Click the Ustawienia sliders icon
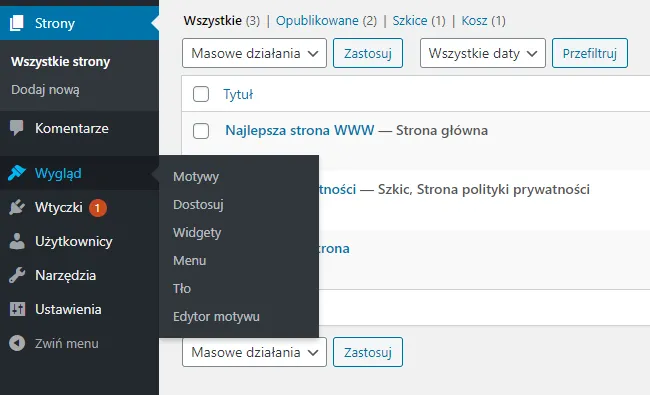Viewport: 650px width, 395px height. coord(17,309)
